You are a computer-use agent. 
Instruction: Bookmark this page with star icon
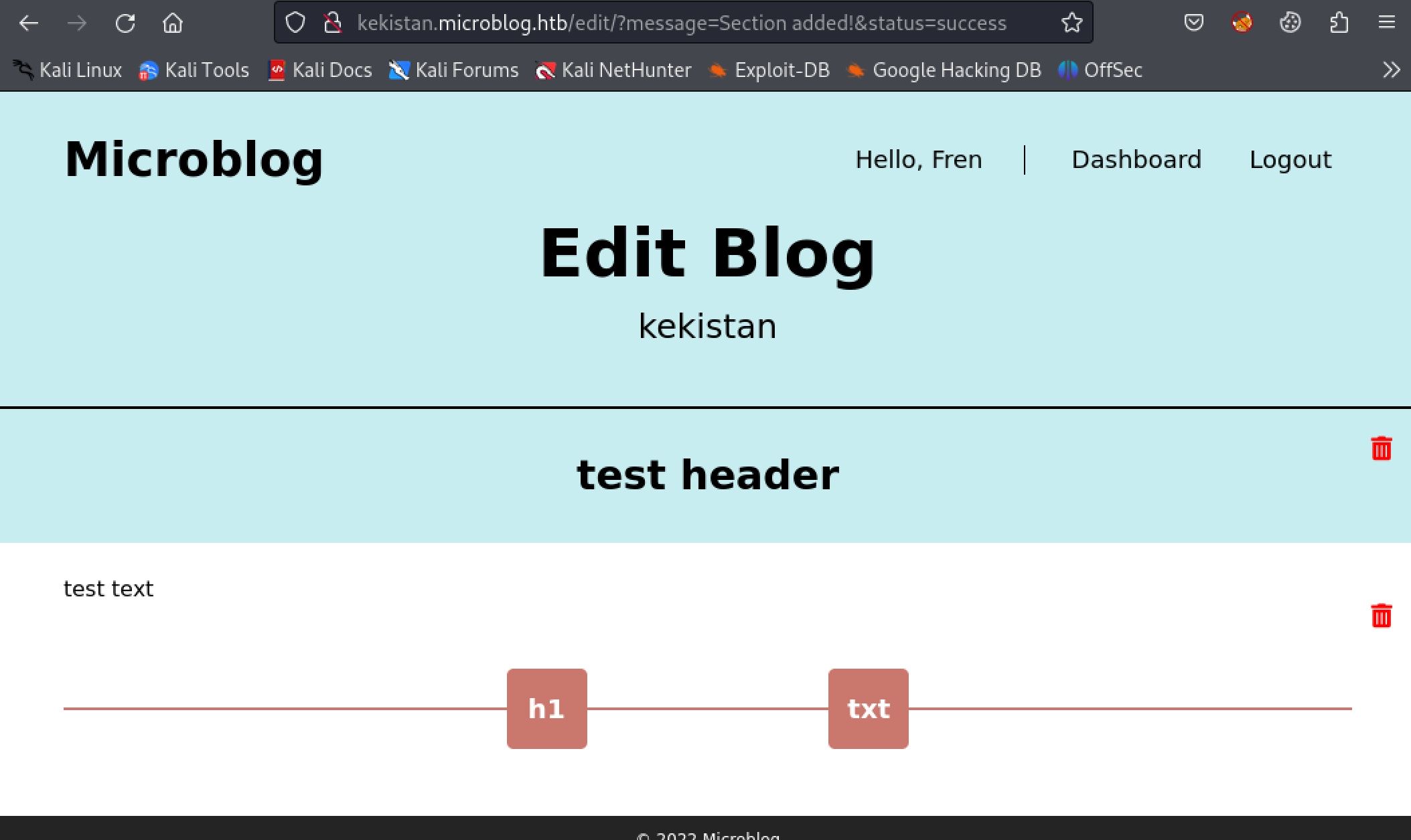click(x=1071, y=23)
